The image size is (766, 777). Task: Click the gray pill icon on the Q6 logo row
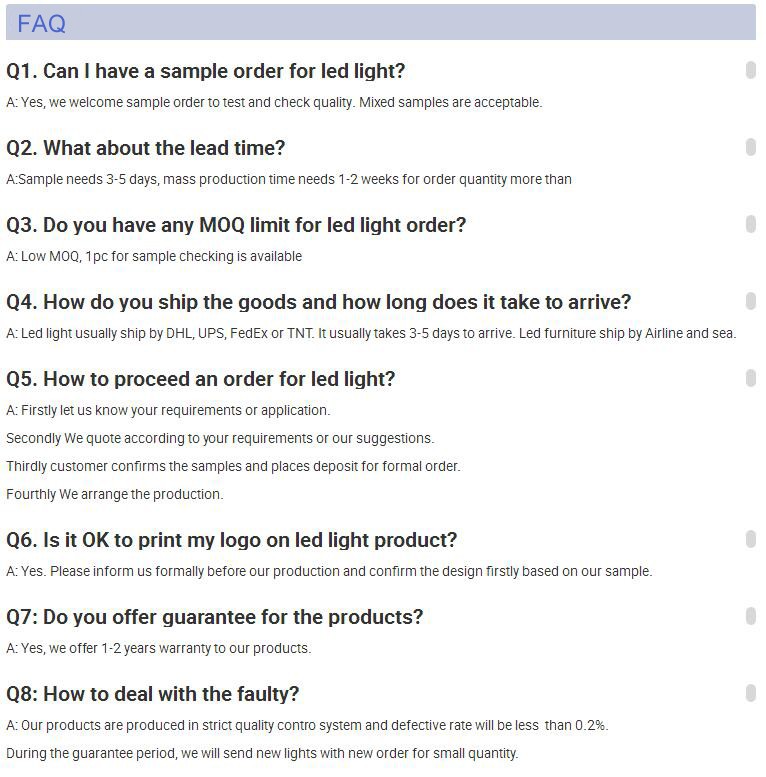click(x=750, y=539)
